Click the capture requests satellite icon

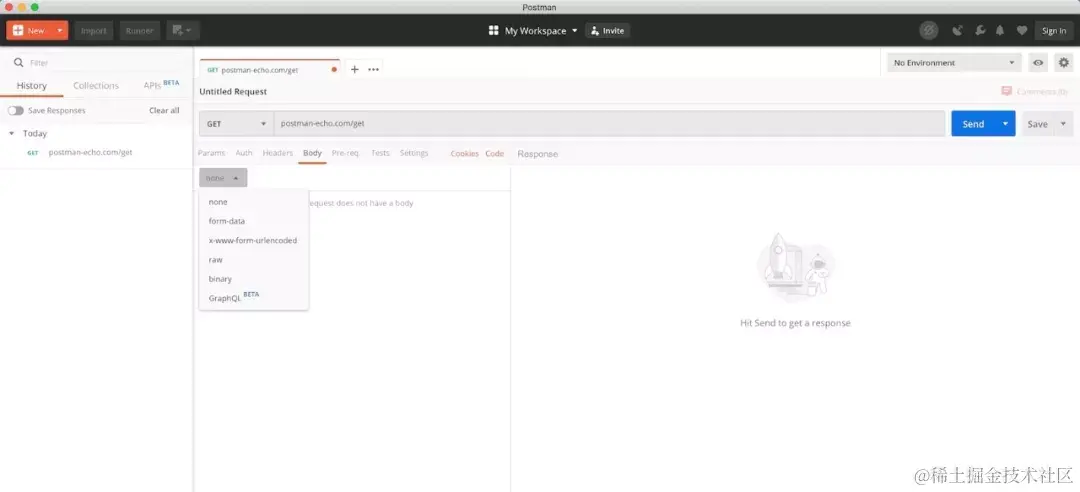click(957, 30)
